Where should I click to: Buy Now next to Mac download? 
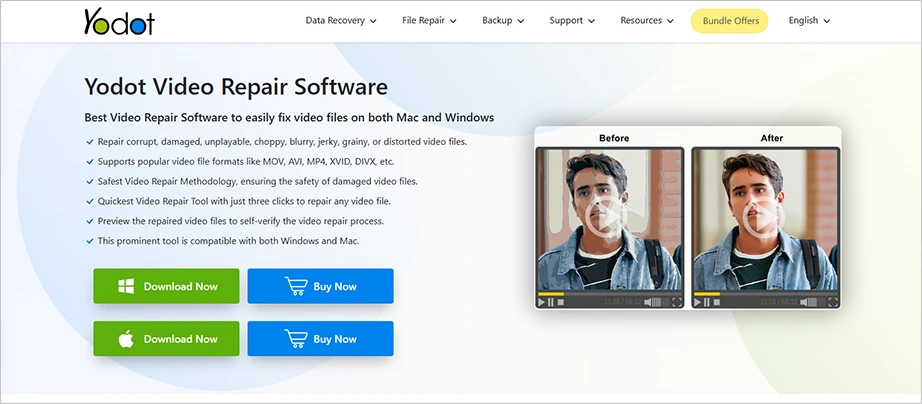pyautogui.click(x=320, y=339)
